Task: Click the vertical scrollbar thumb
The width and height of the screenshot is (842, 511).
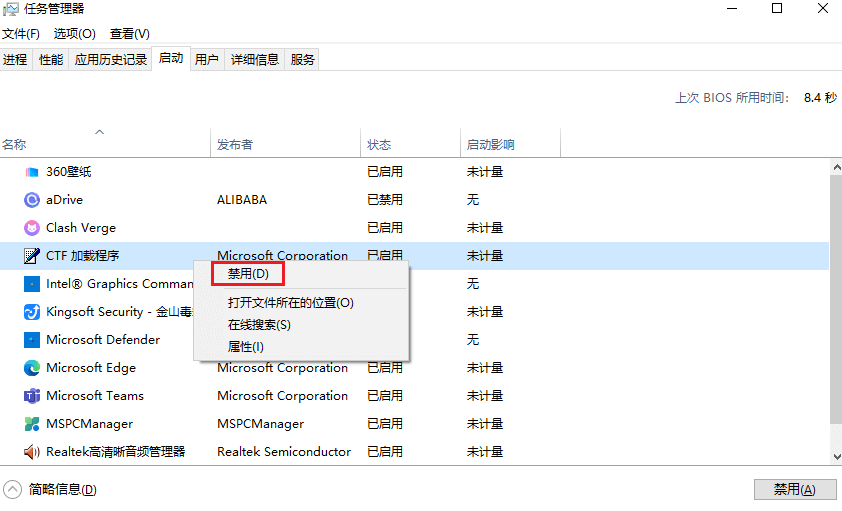Action: coord(836,299)
